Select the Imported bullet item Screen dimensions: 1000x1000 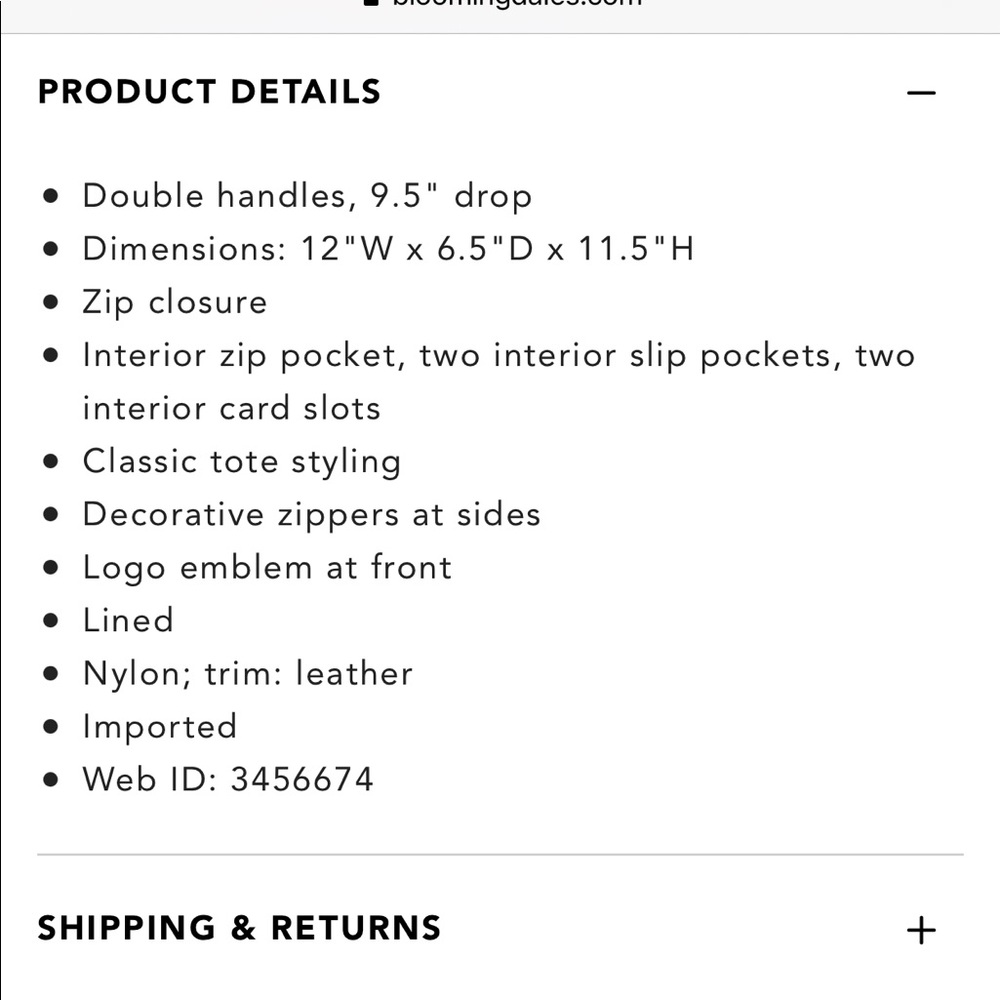tap(161, 726)
